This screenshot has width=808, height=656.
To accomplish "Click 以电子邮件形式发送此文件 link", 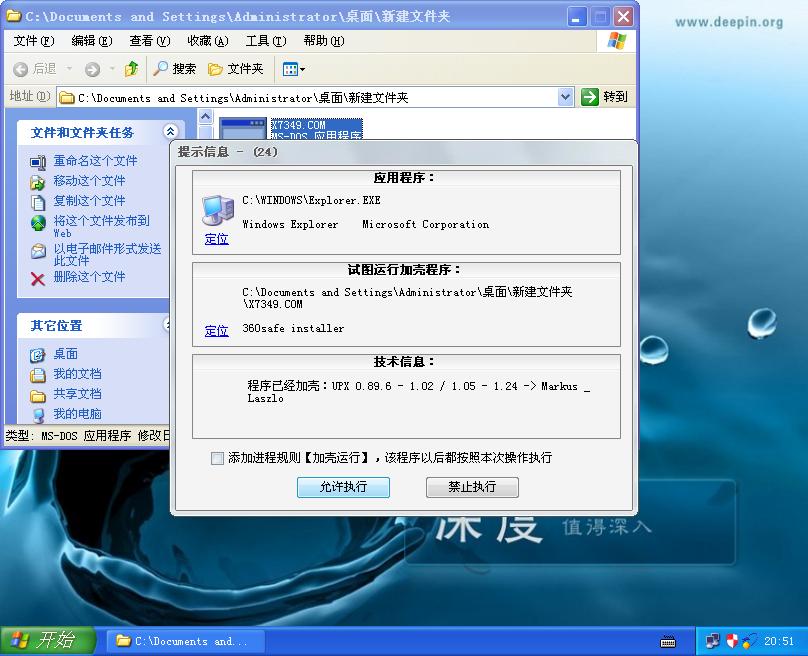I will point(107,255).
